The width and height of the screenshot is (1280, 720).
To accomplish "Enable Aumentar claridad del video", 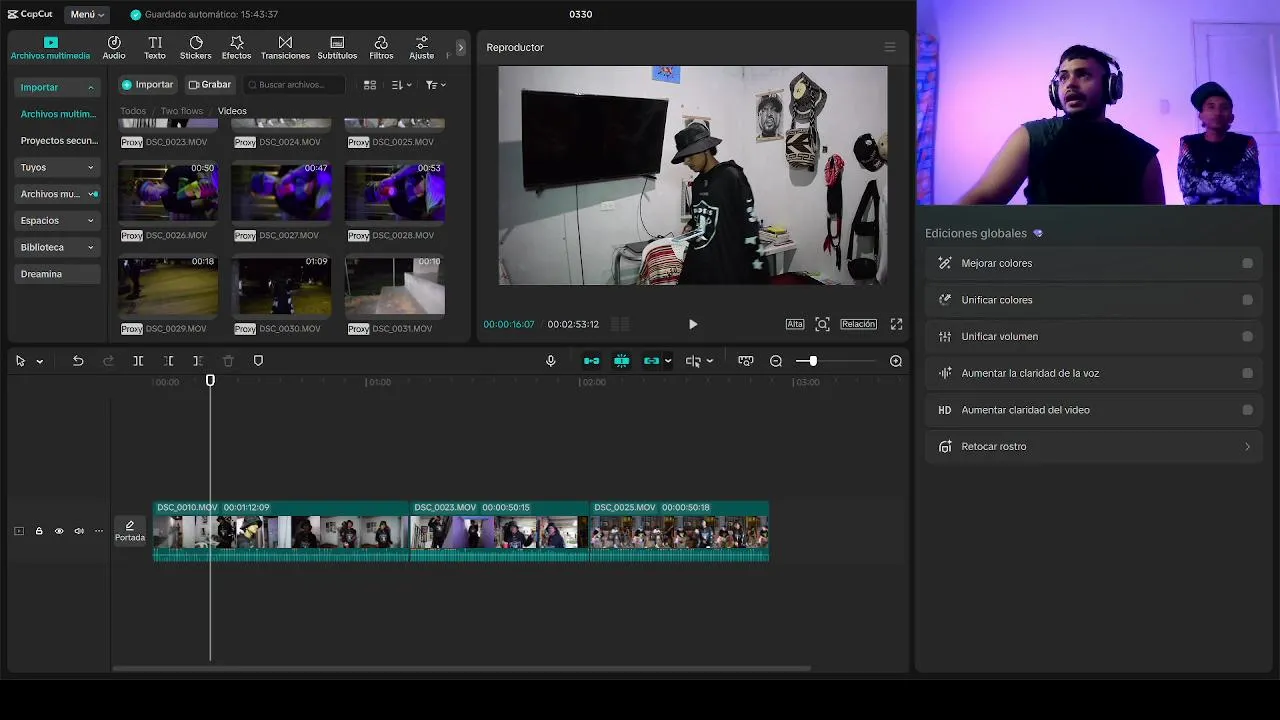I will (x=1247, y=410).
